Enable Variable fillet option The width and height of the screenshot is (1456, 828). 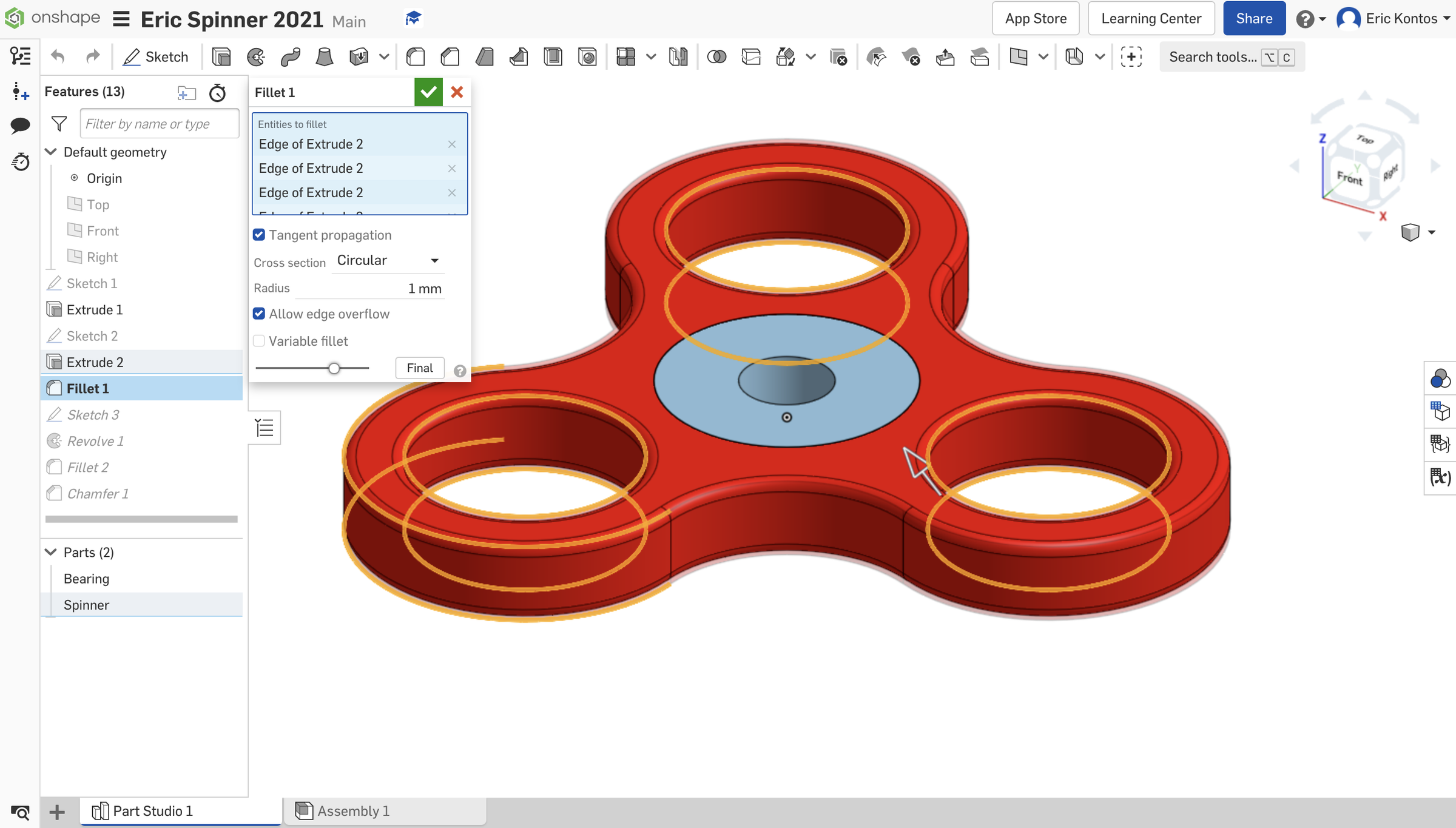(259, 341)
